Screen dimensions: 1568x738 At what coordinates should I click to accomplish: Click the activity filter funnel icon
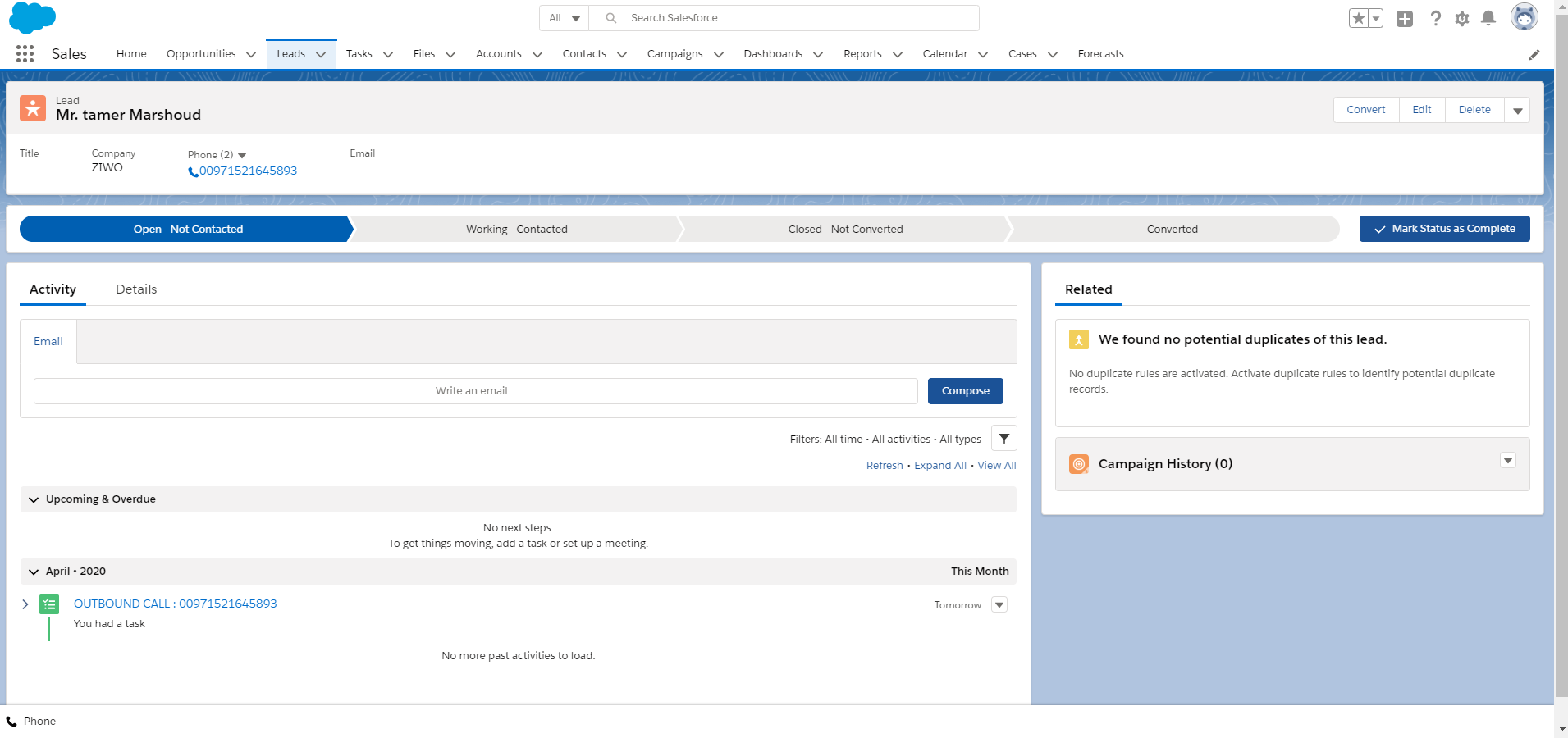point(1003,439)
